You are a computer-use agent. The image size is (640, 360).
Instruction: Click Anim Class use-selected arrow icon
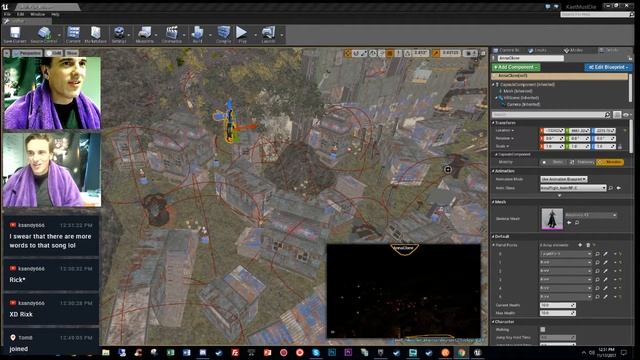pos(619,188)
